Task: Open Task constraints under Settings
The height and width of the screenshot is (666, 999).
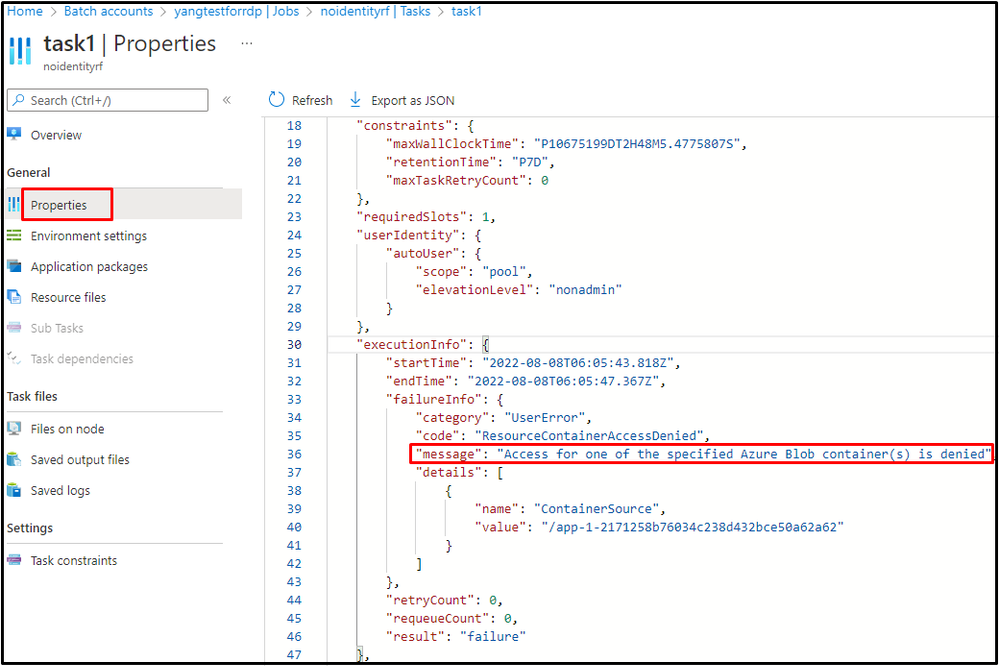Action: 73,560
